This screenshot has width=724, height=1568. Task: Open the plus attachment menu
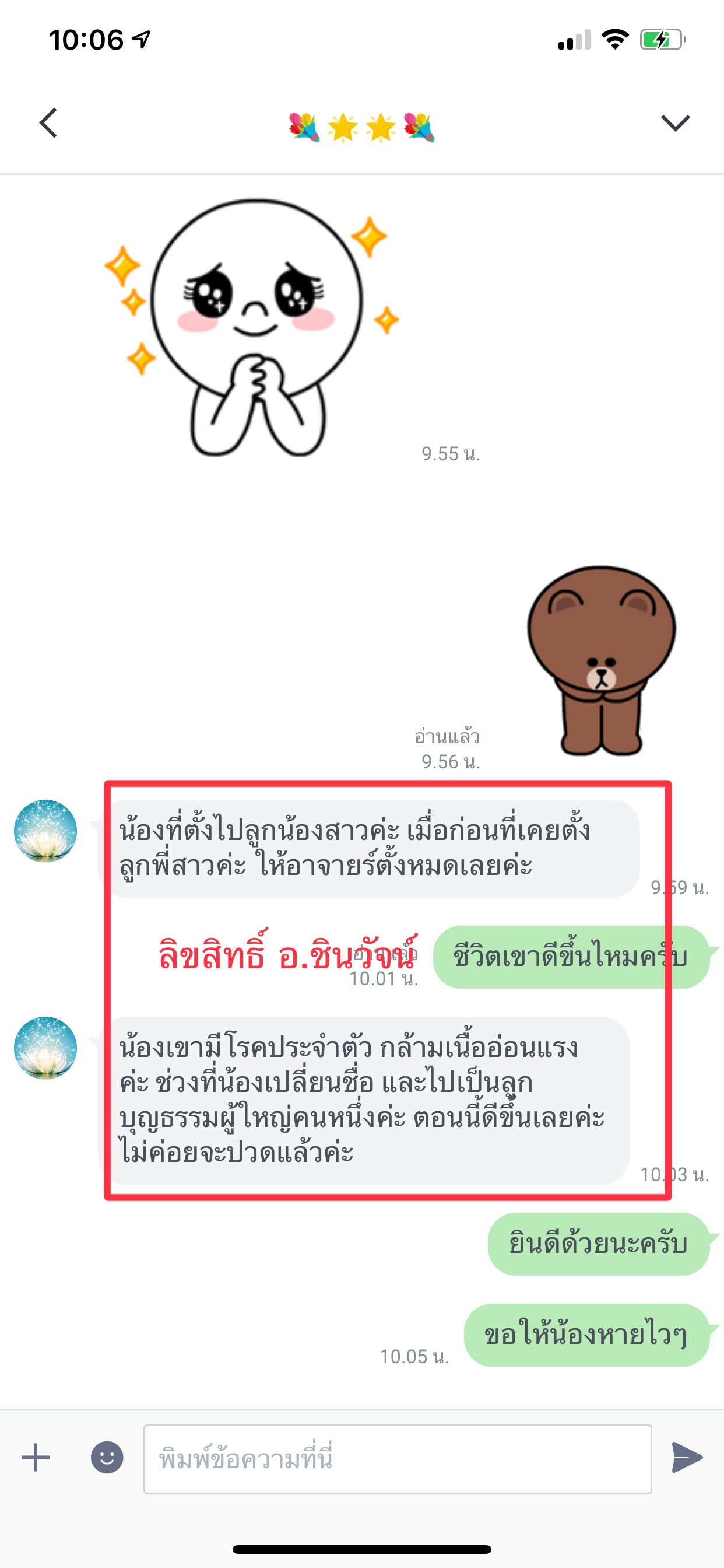pyautogui.click(x=36, y=1458)
